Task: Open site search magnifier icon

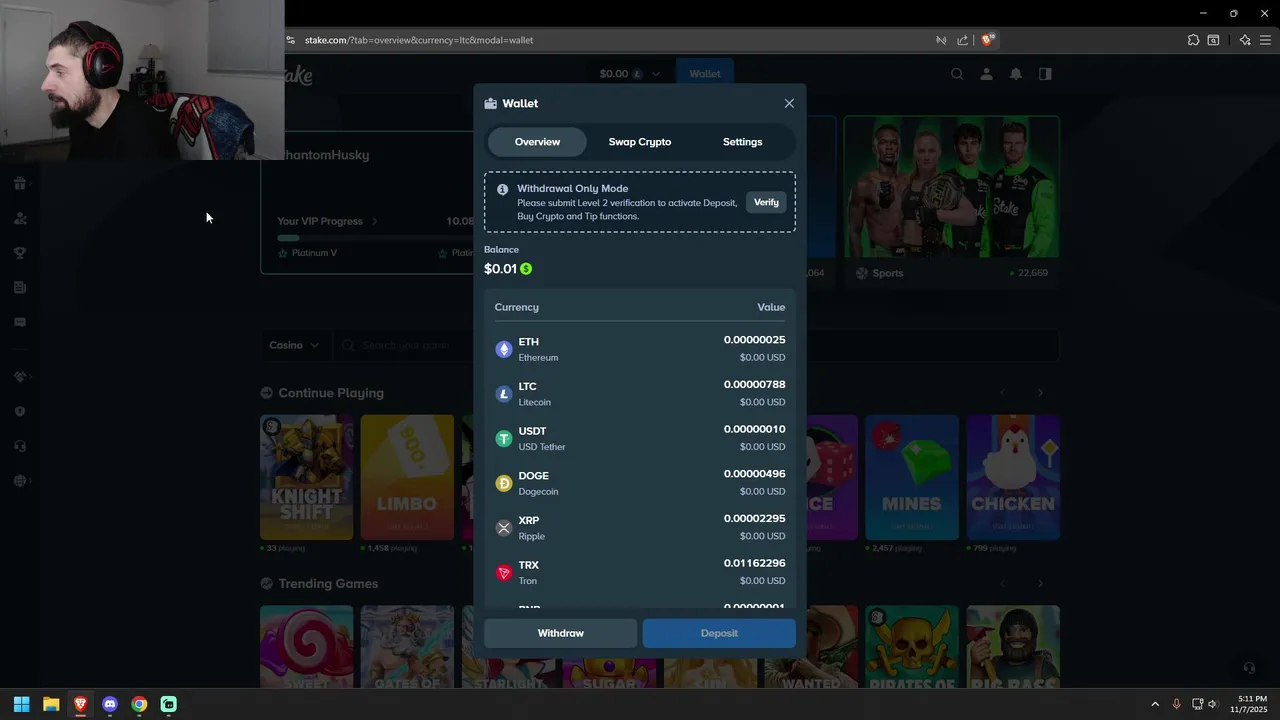Action: click(x=957, y=74)
